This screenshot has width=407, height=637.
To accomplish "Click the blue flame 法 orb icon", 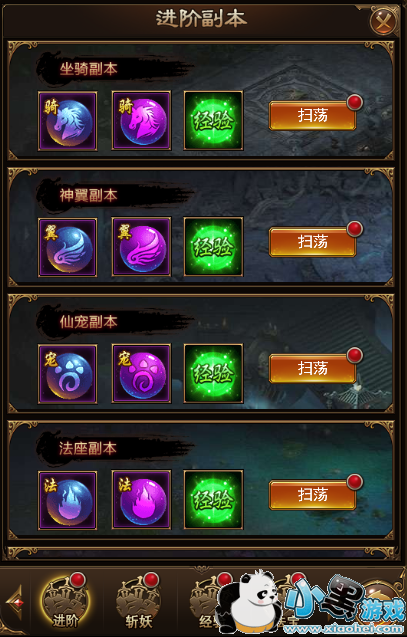I will coord(67,500).
